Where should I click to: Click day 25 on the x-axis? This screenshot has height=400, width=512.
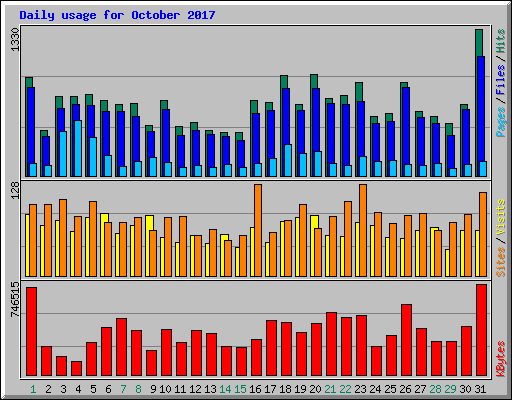click(390, 389)
